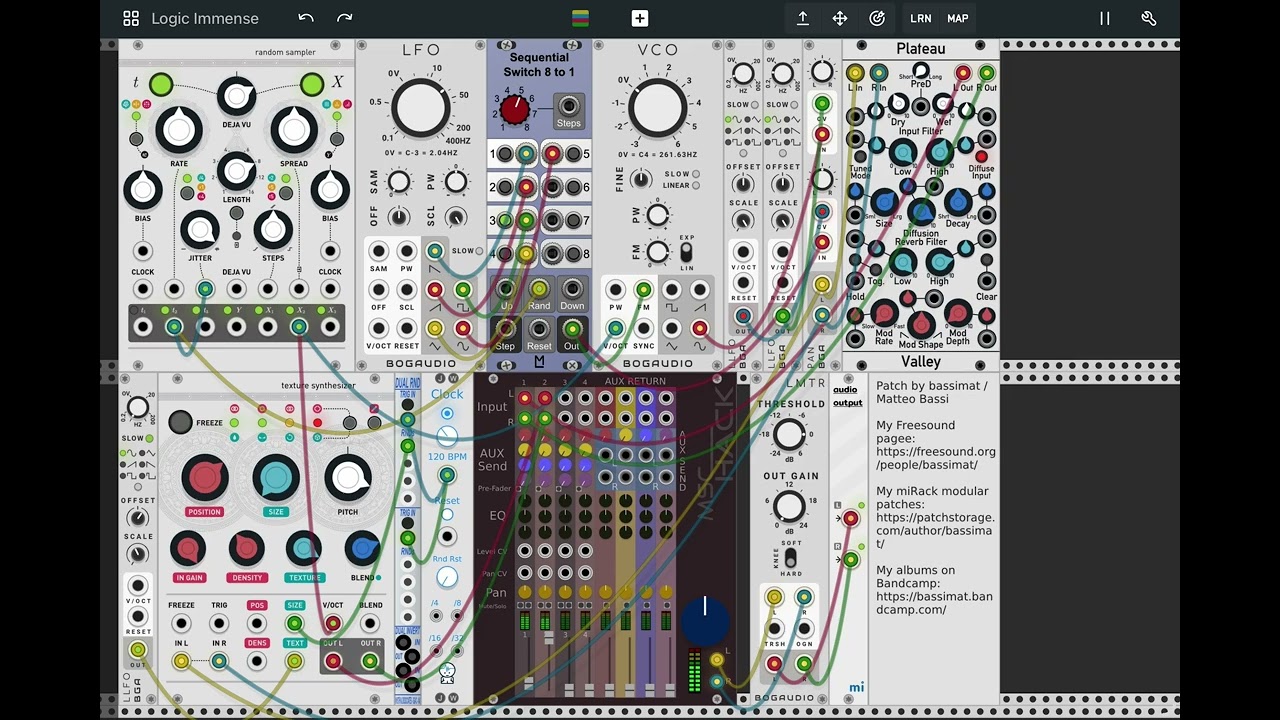This screenshot has width=1280, height=720.
Task: Click the Clock BPM tempo knob
Action: tap(447, 436)
